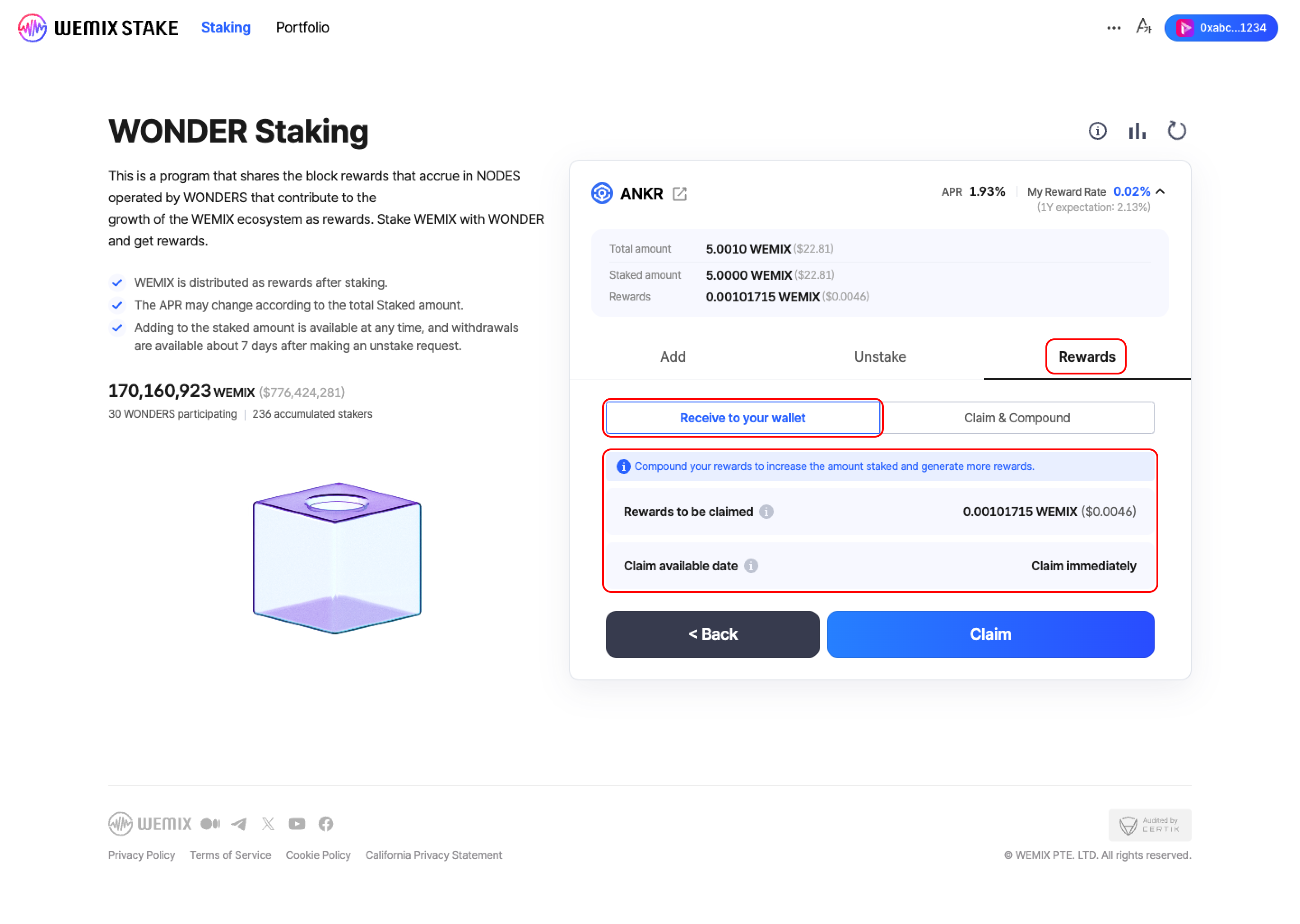1300x924 pixels.
Task: Open ANKR external link icon
Action: [x=680, y=194]
